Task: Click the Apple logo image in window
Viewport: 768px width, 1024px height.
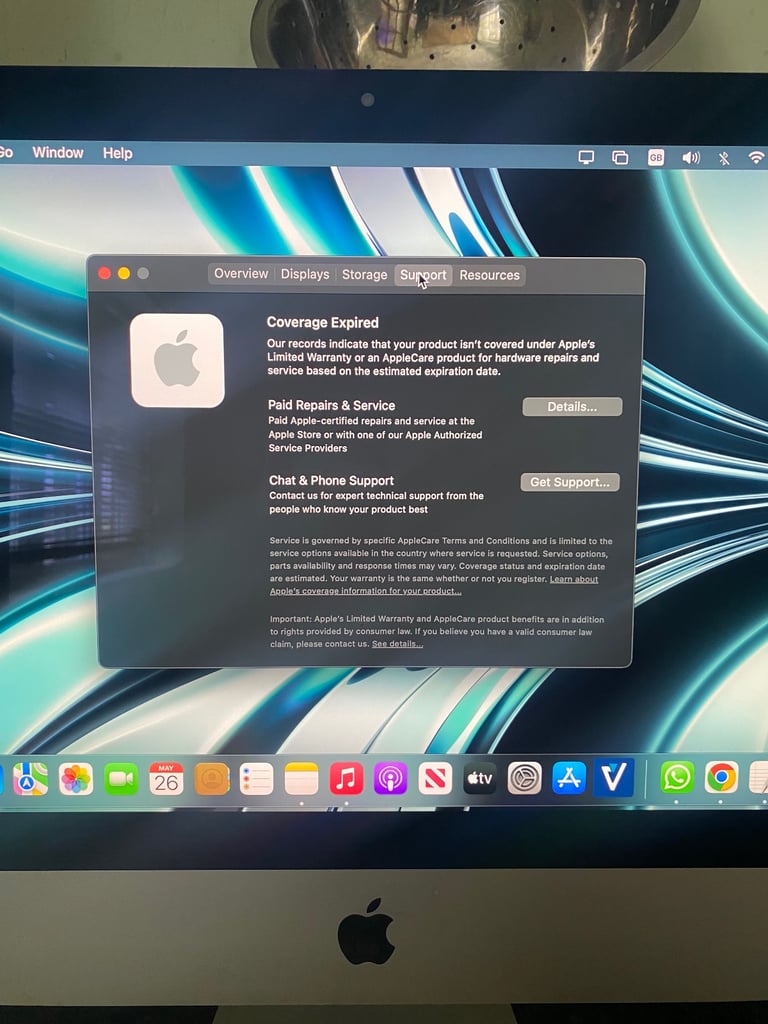Action: pyautogui.click(x=177, y=360)
